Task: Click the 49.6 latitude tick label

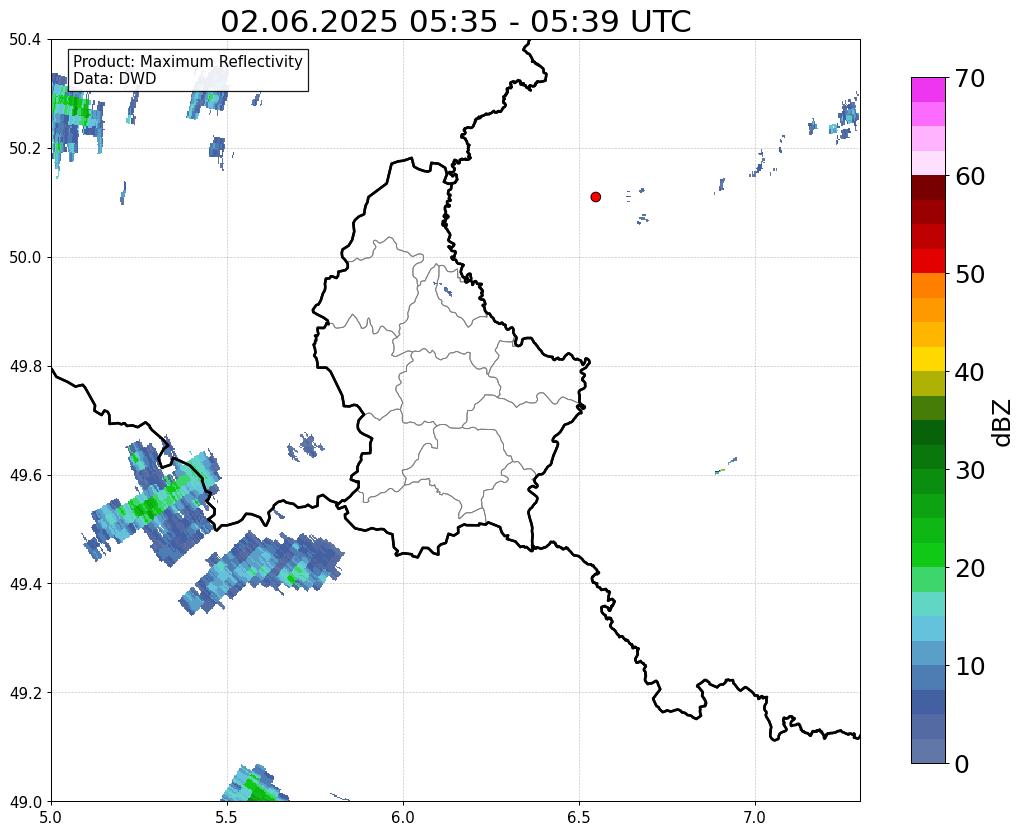Action: point(25,476)
